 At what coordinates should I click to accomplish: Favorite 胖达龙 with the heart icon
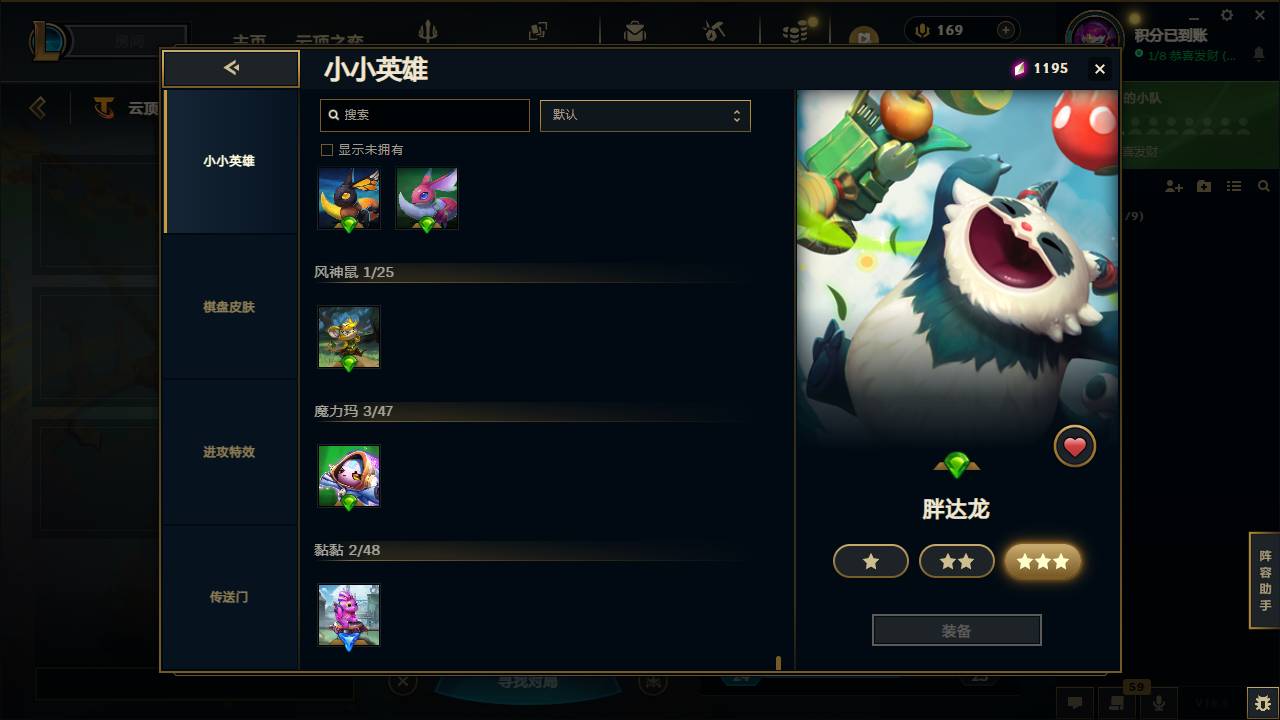click(x=1075, y=447)
